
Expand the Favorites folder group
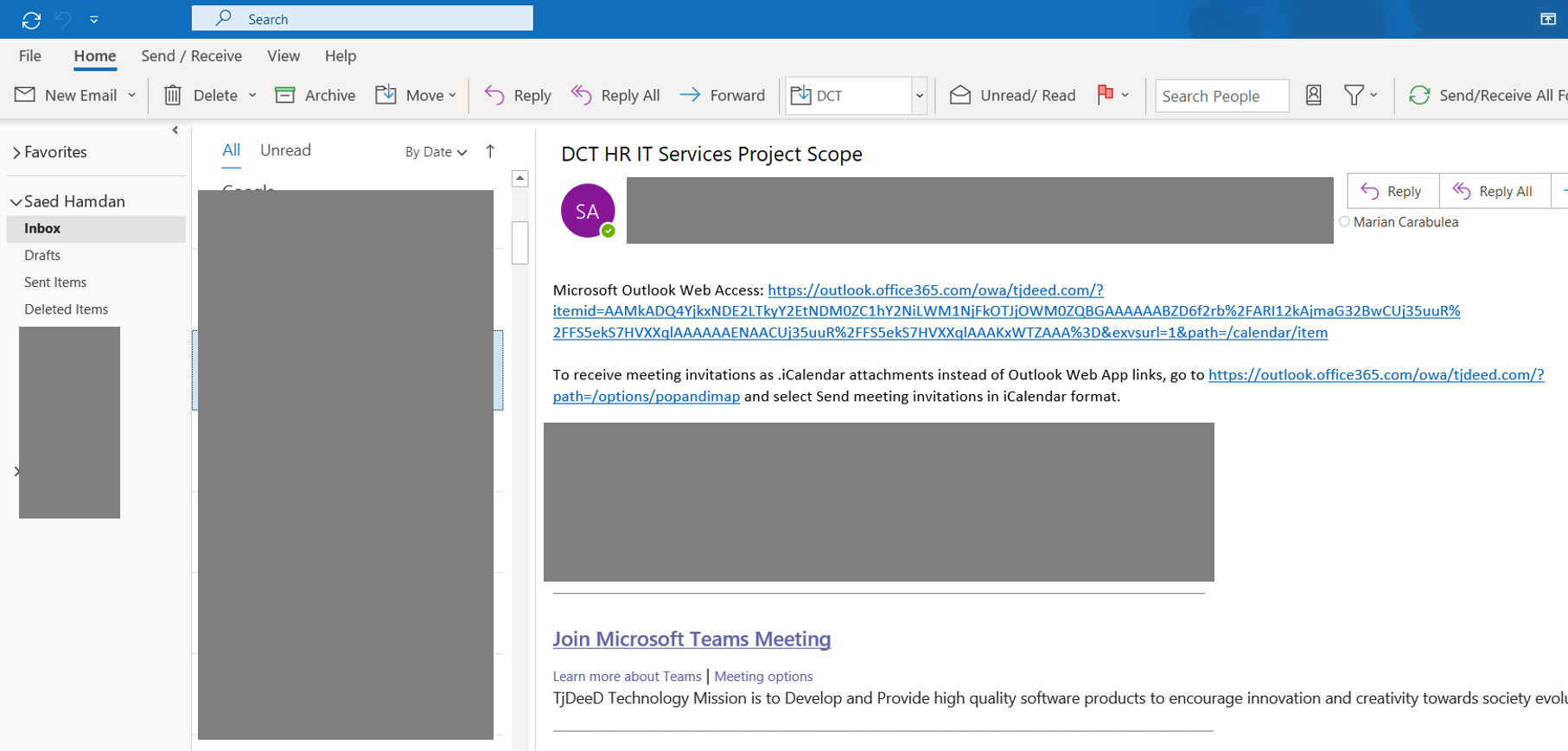(x=16, y=152)
